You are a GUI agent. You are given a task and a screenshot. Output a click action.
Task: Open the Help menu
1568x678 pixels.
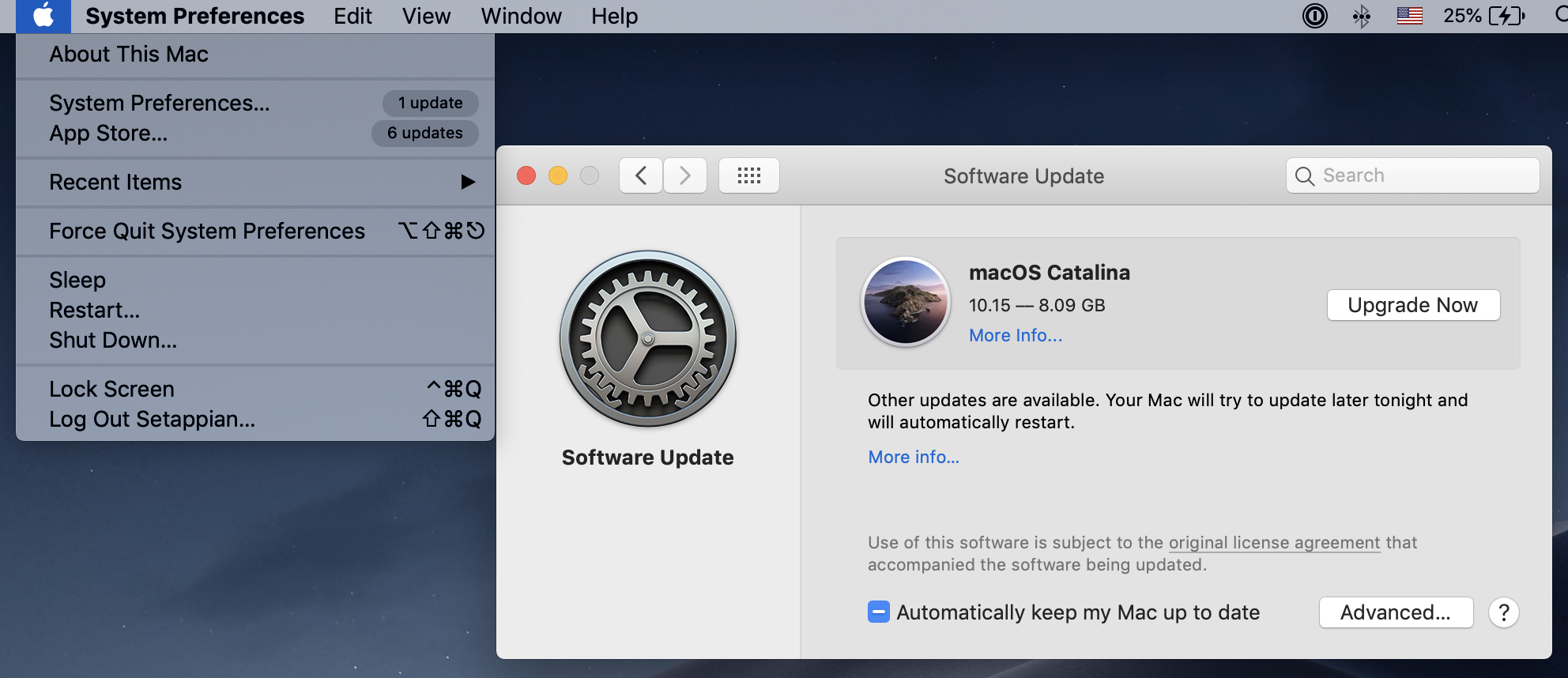pos(614,16)
